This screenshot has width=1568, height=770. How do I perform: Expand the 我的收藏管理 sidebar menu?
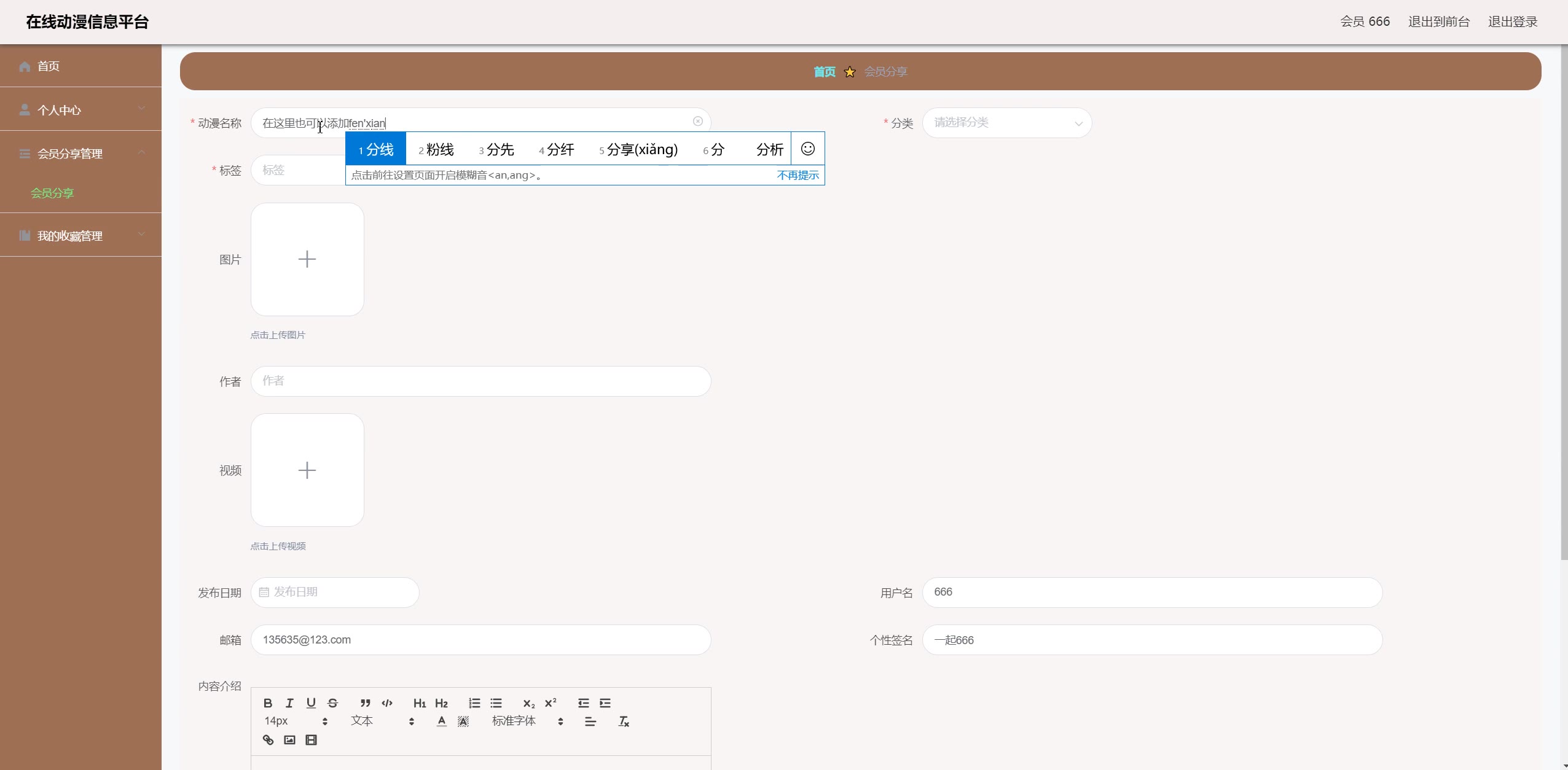(80, 235)
